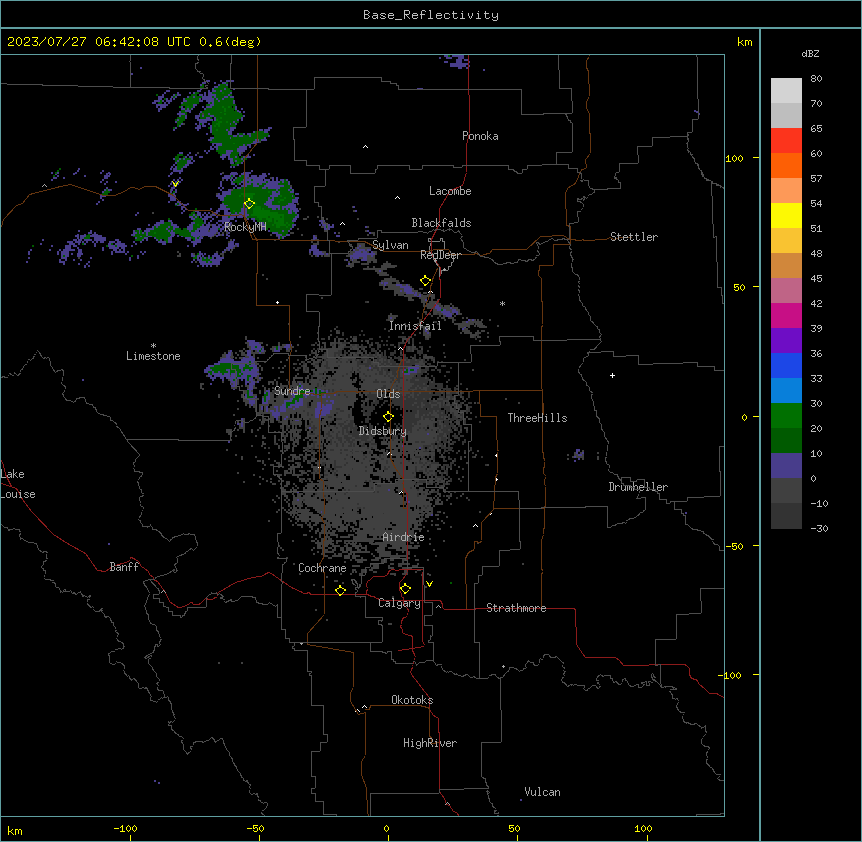Click the Ponoka label on the map
The height and width of the screenshot is (842, 862).
480,136
